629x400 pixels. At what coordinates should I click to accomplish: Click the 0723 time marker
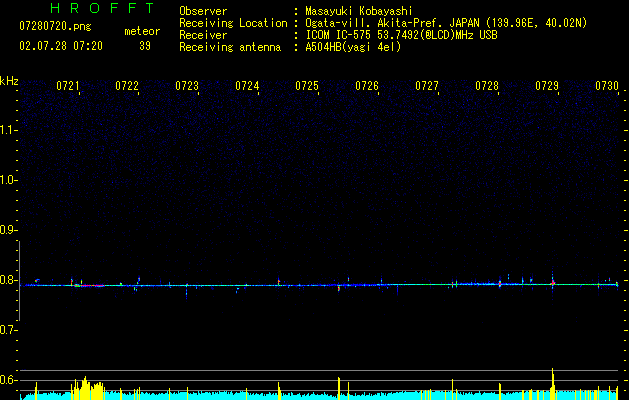pos(187,86)
